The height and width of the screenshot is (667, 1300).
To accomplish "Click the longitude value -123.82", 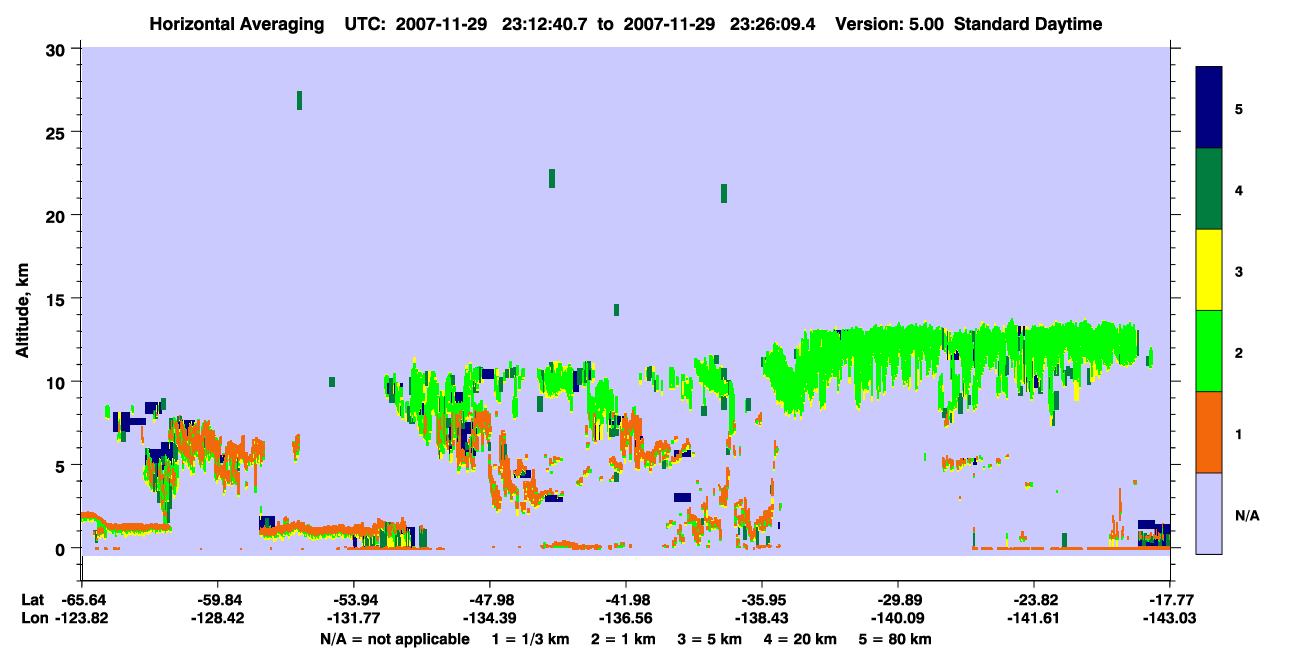I will [x=82, y=618].
